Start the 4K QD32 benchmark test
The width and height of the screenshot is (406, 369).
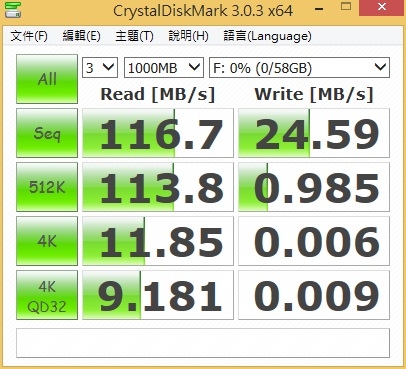[47, 295]
